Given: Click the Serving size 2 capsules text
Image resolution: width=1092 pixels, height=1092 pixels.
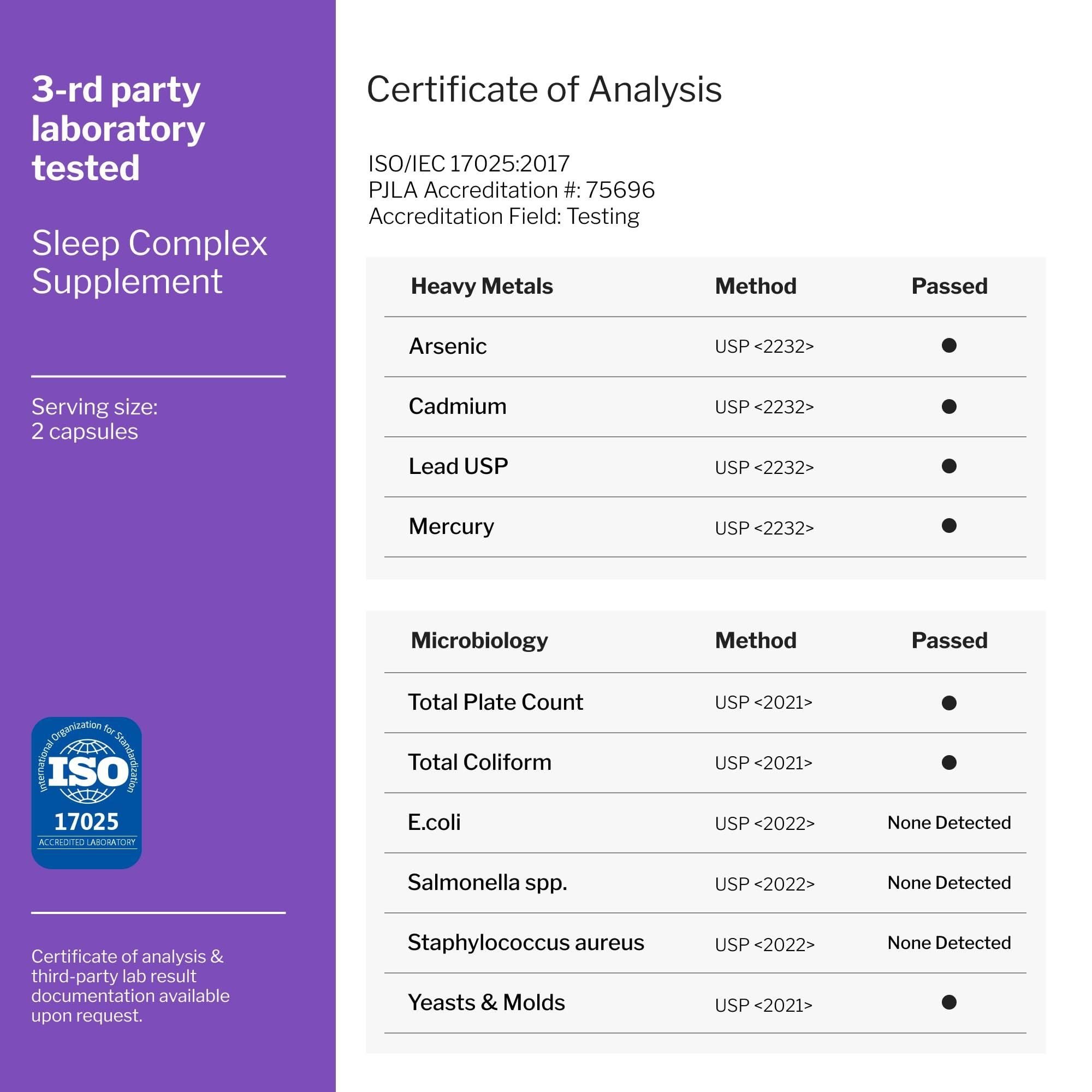Looking at the screenshot, I should [94, 419].
